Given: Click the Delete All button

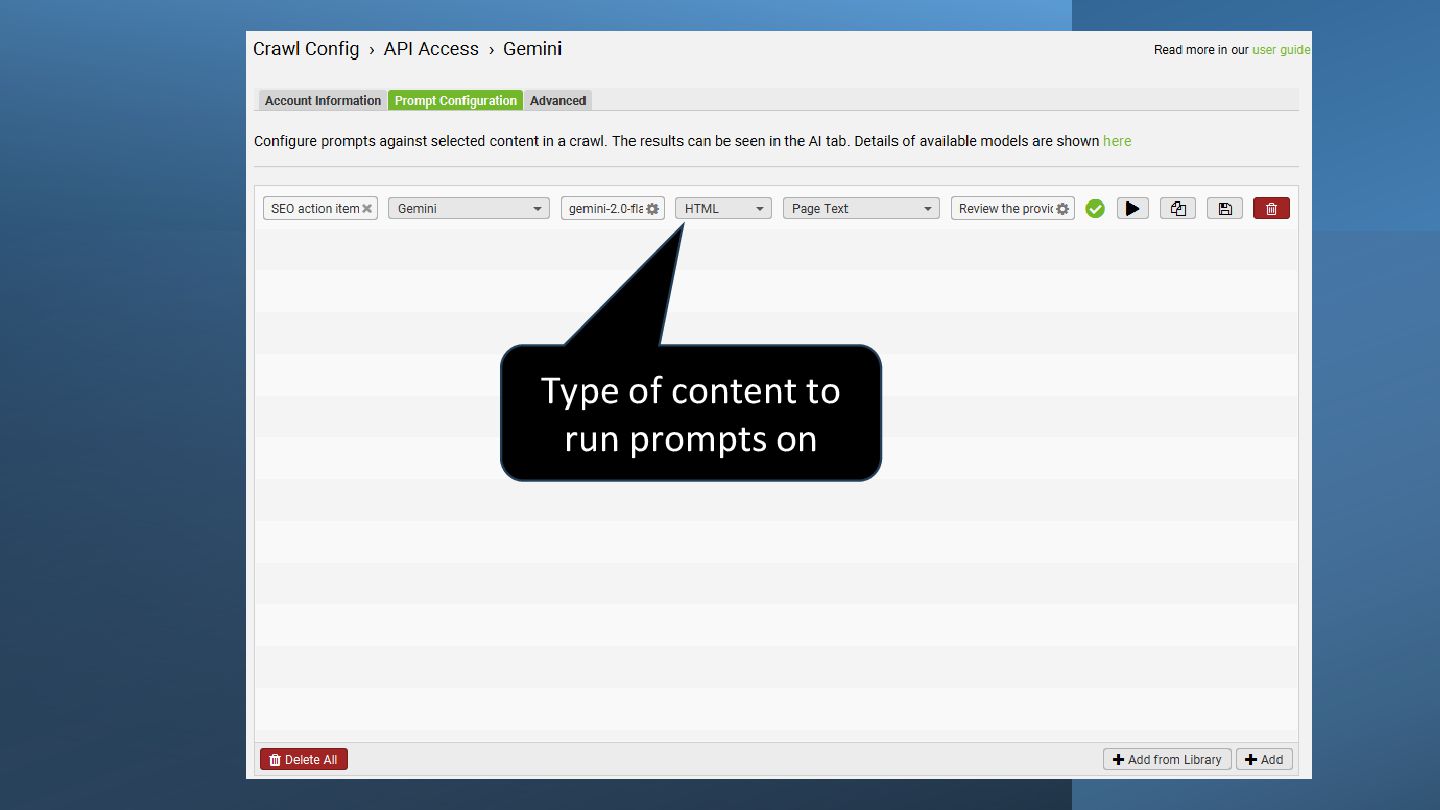Looking at the screenshot, I should pos(304,759).
